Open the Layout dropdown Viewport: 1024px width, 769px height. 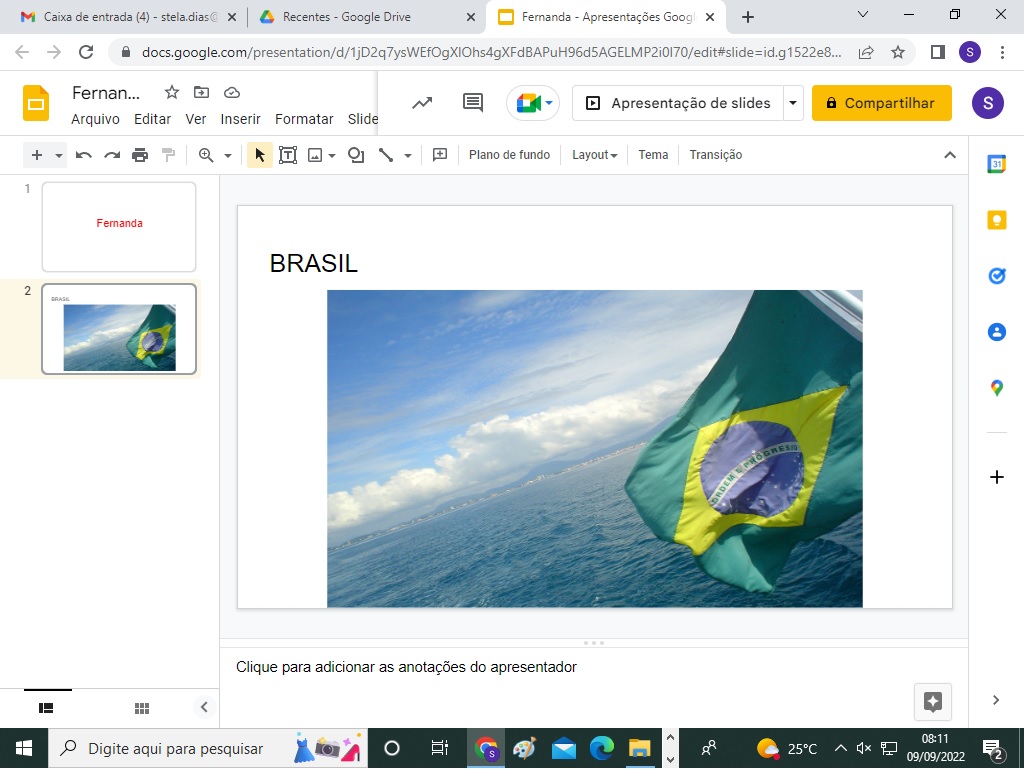click(594, 155)
